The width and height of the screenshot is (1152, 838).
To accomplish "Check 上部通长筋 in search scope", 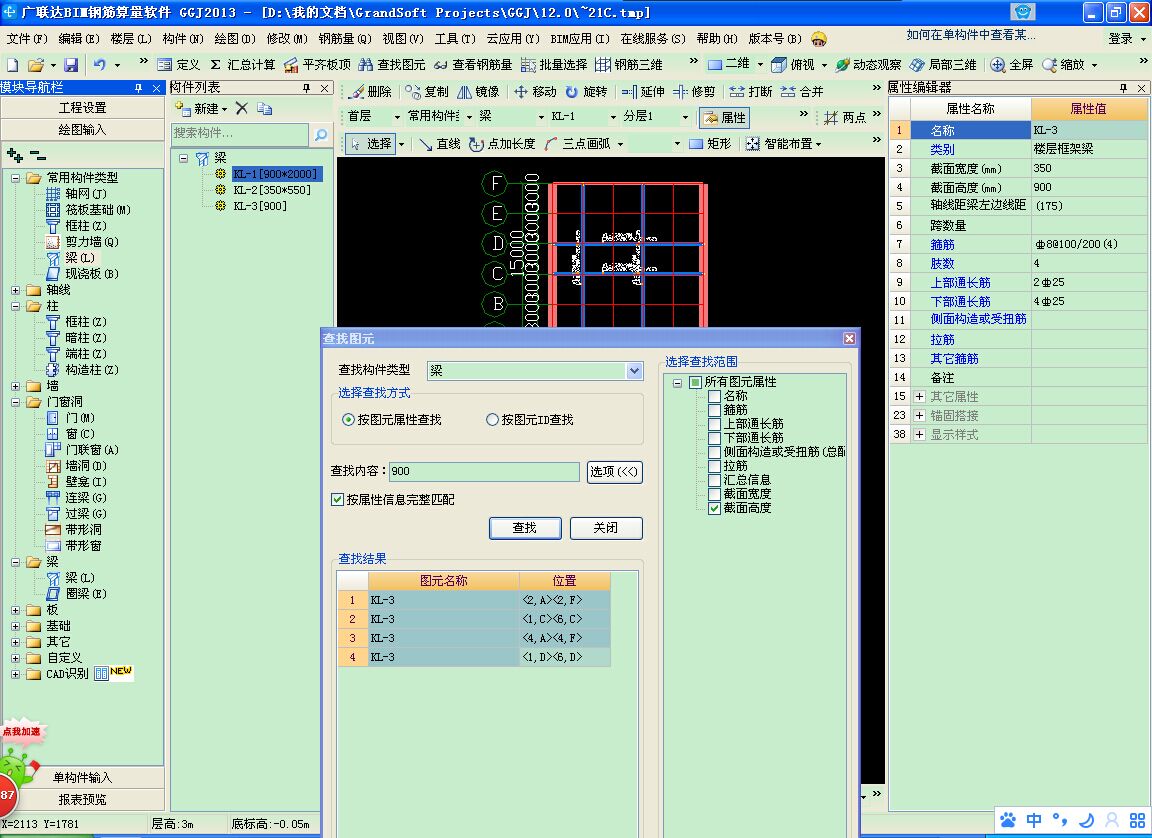I will click(x=714, y=424).
